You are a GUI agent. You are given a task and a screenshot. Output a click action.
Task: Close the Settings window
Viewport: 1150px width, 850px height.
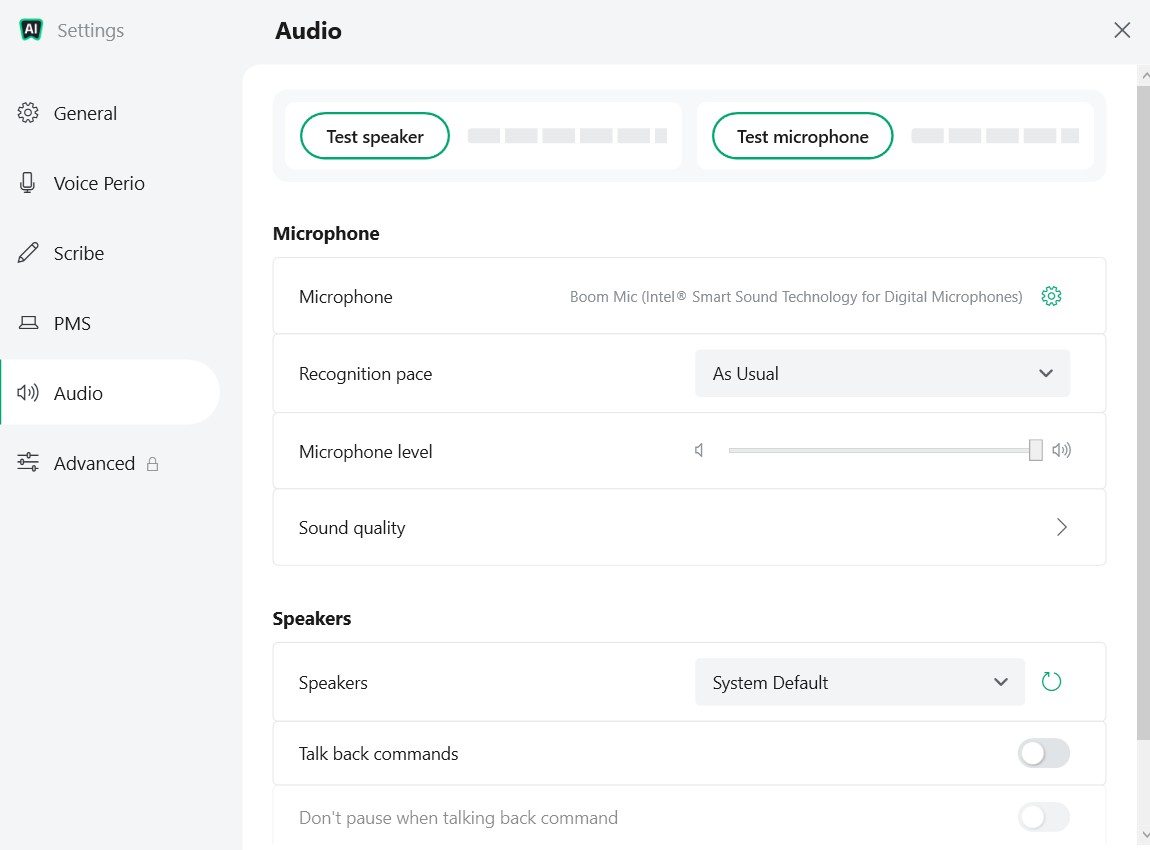(1121, 30)
